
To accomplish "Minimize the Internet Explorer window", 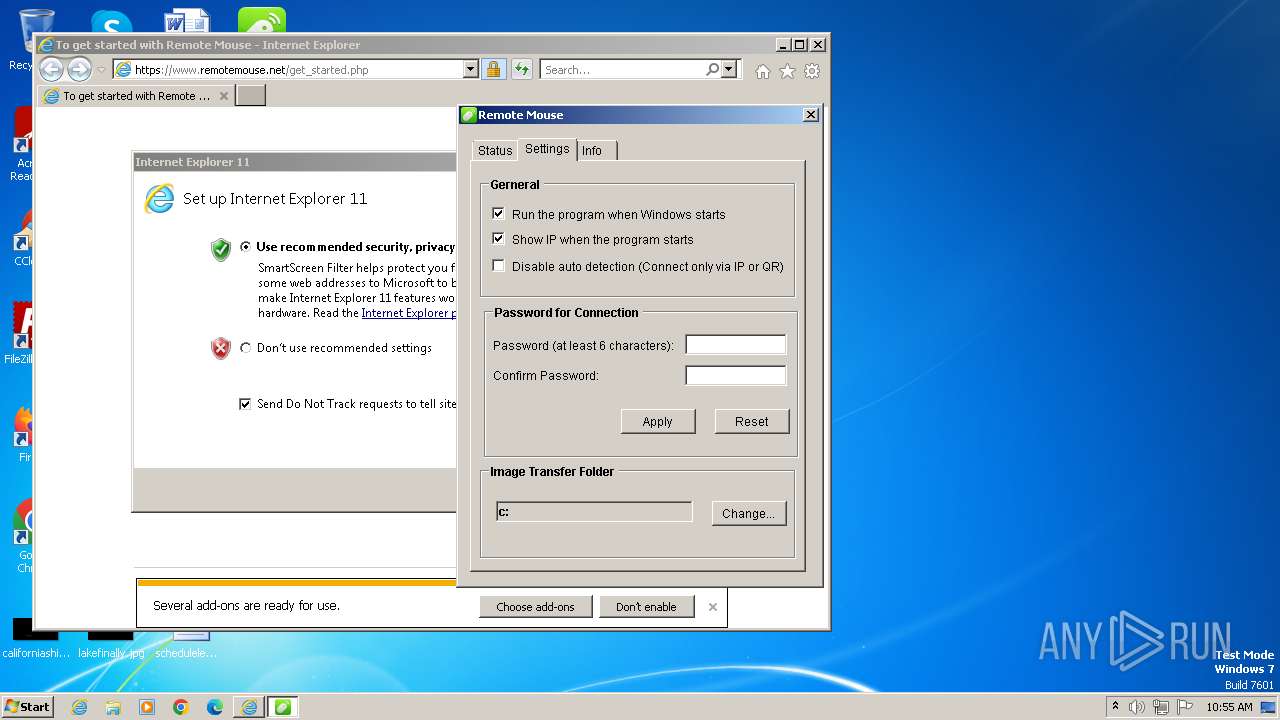I will (x=782, y=45).
